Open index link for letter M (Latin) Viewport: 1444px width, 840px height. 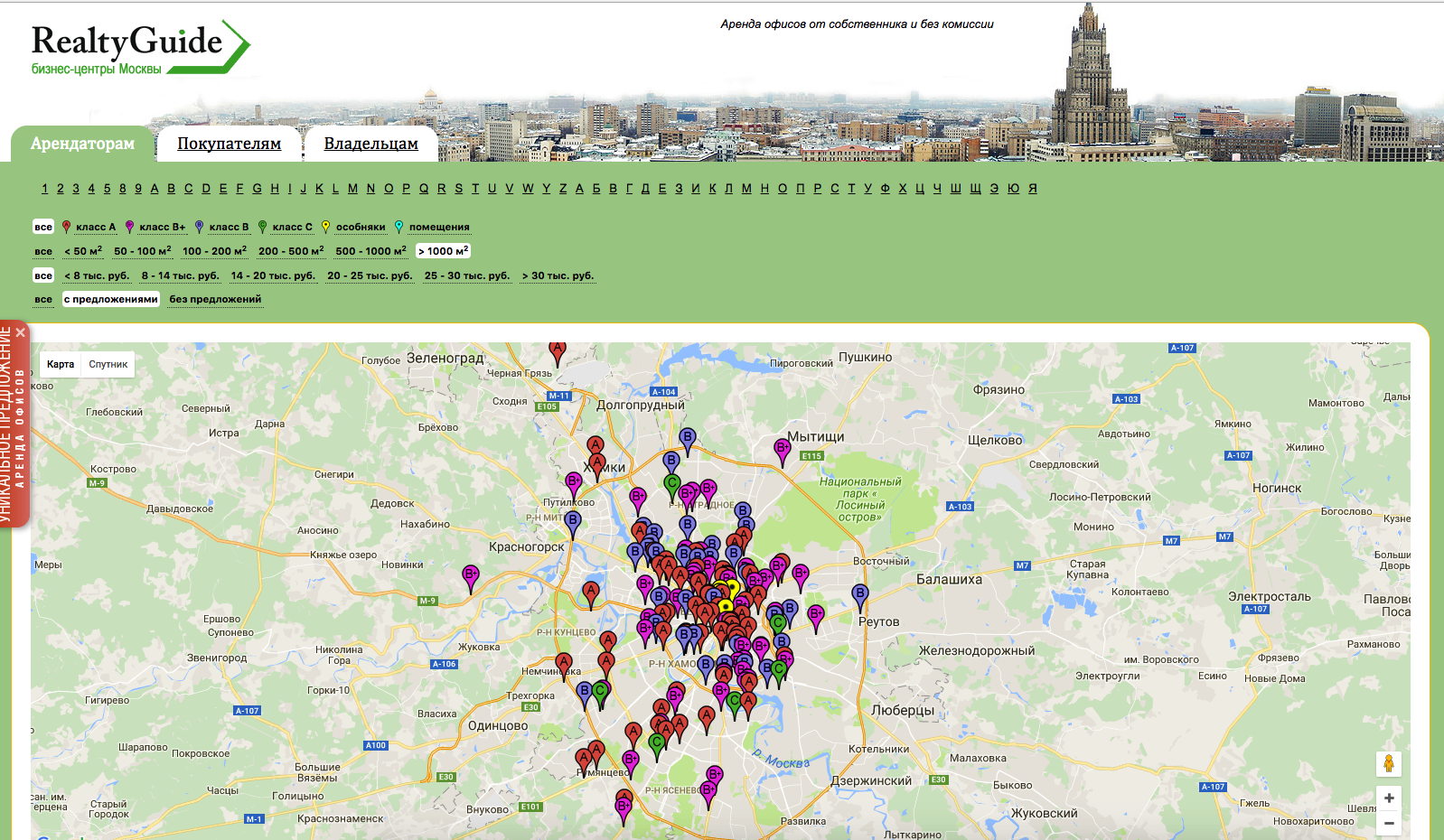pyautogui.click(x=352, y=188)
